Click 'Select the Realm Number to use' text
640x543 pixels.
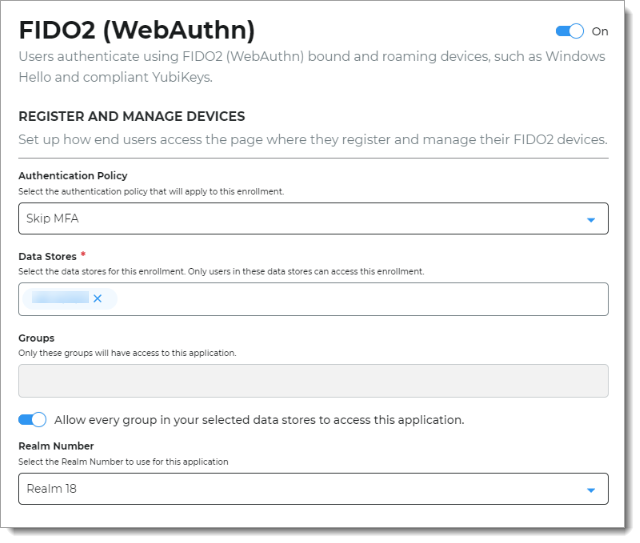(x=123, y=462)
